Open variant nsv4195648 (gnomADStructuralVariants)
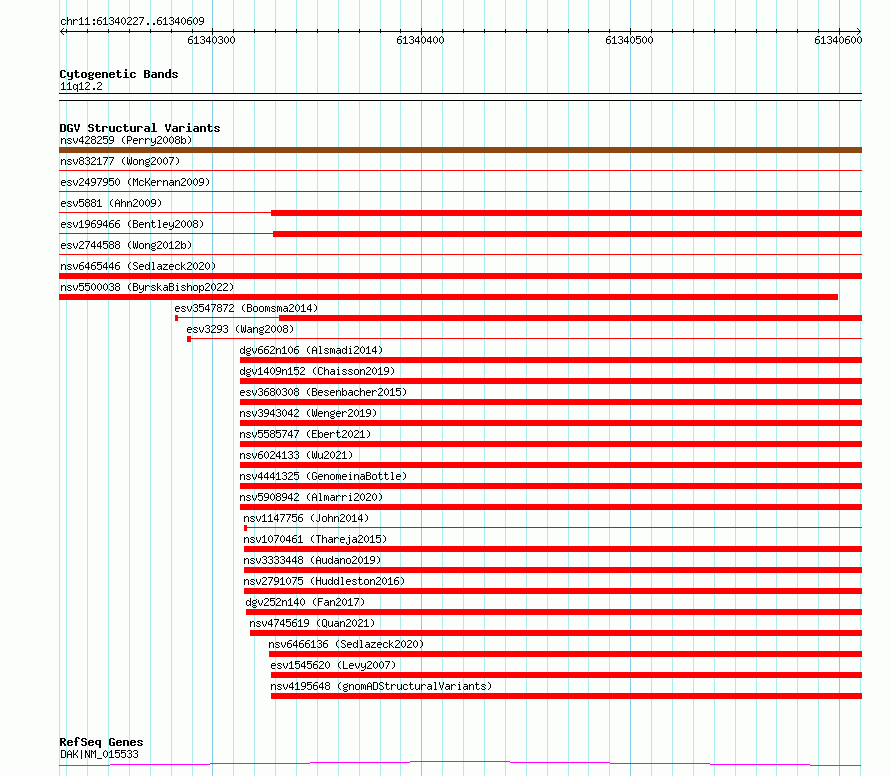The width and height of the screenshot is (890, 776). click(381, 686)
